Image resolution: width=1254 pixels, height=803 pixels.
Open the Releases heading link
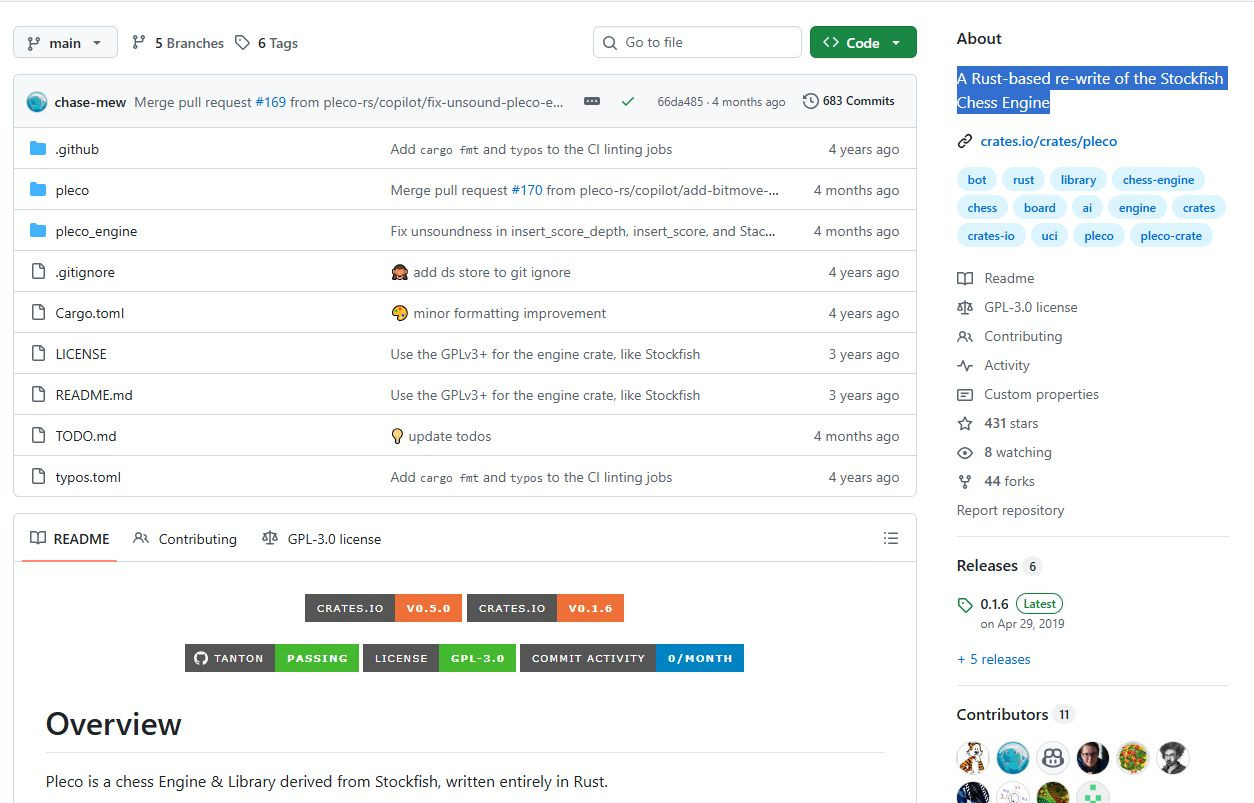(999, 566)
